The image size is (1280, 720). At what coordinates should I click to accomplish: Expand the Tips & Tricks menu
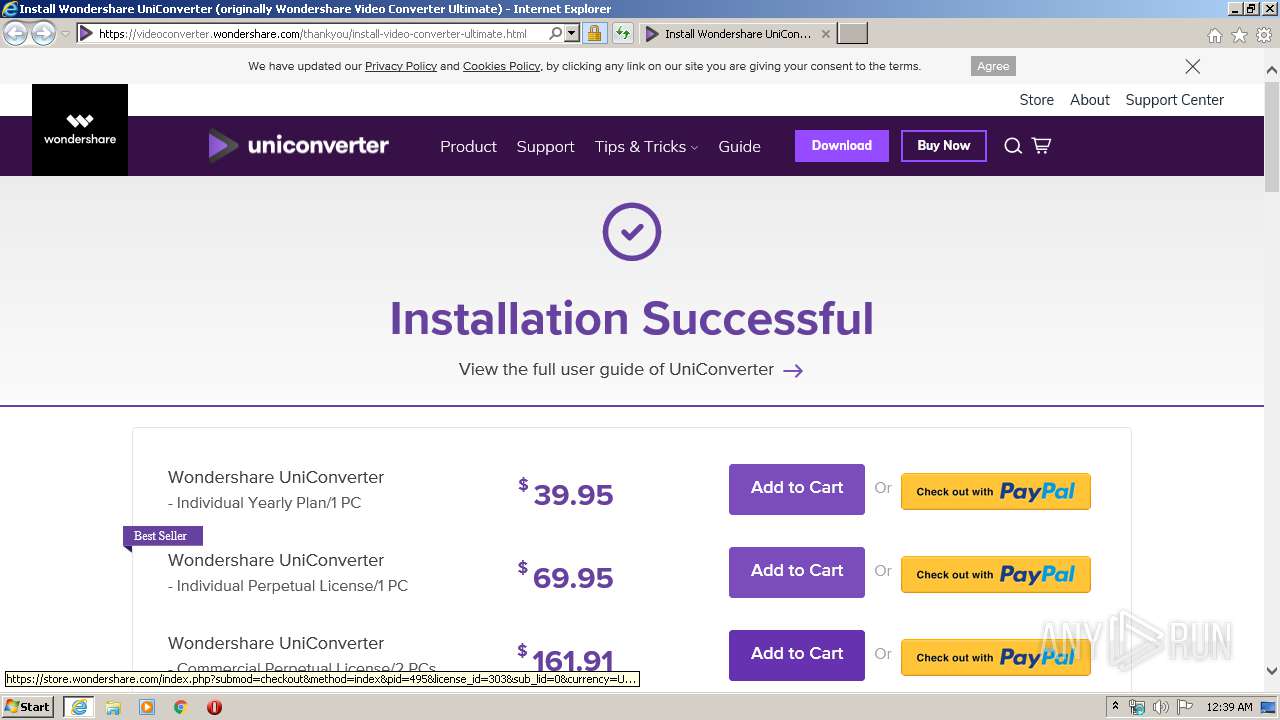click(x=646, y=146)
